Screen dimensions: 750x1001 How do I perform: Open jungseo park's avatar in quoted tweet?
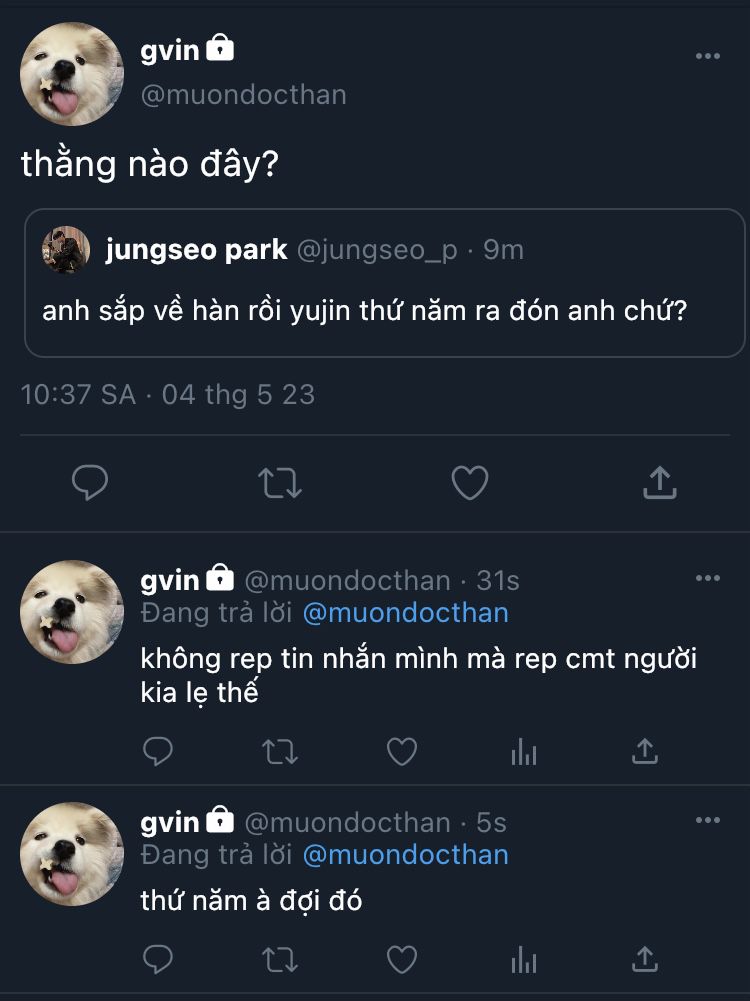(x=66, y=249)
